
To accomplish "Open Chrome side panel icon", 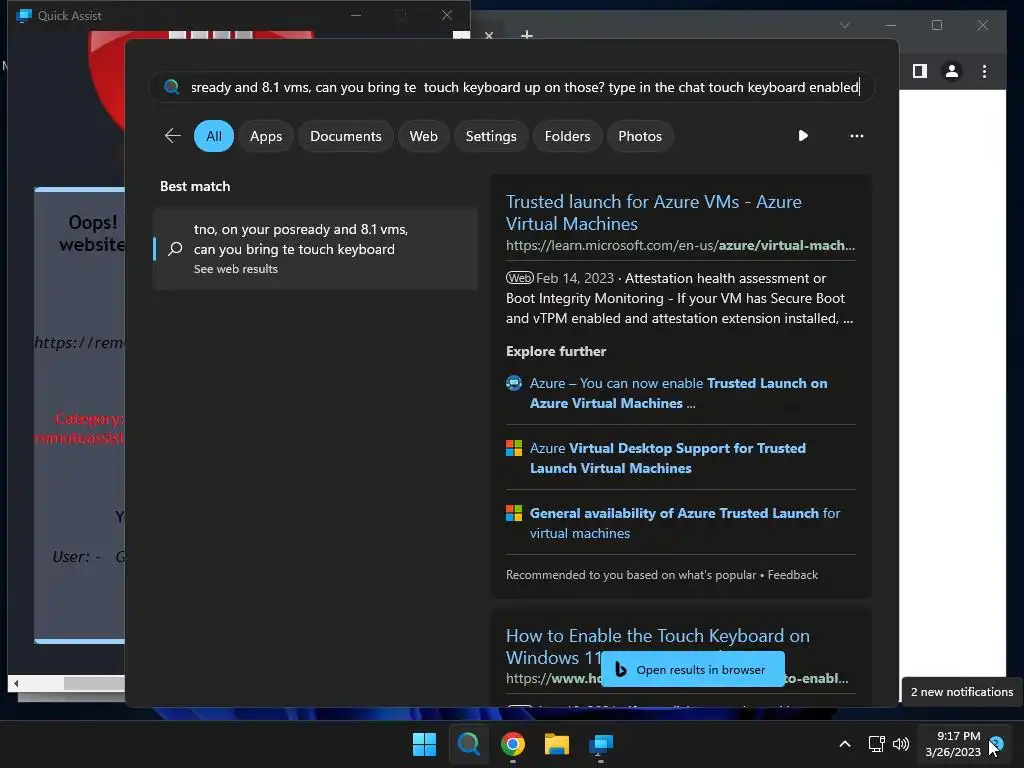I will 920,71.
